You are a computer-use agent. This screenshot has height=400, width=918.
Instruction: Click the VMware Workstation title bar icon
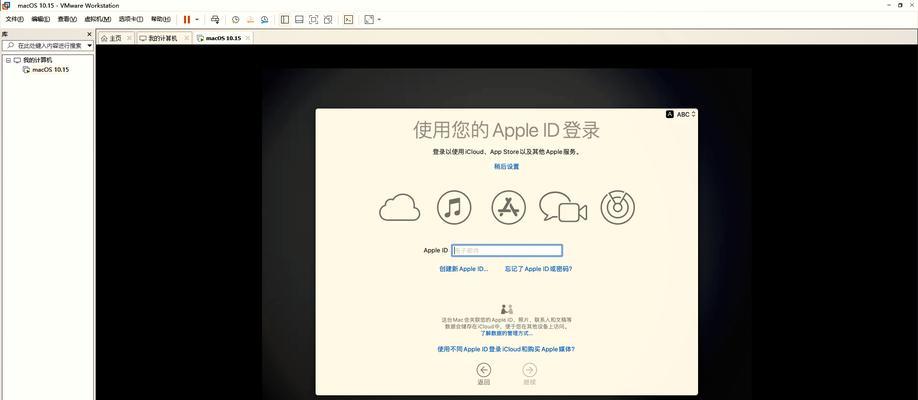[x=6, y=5]
